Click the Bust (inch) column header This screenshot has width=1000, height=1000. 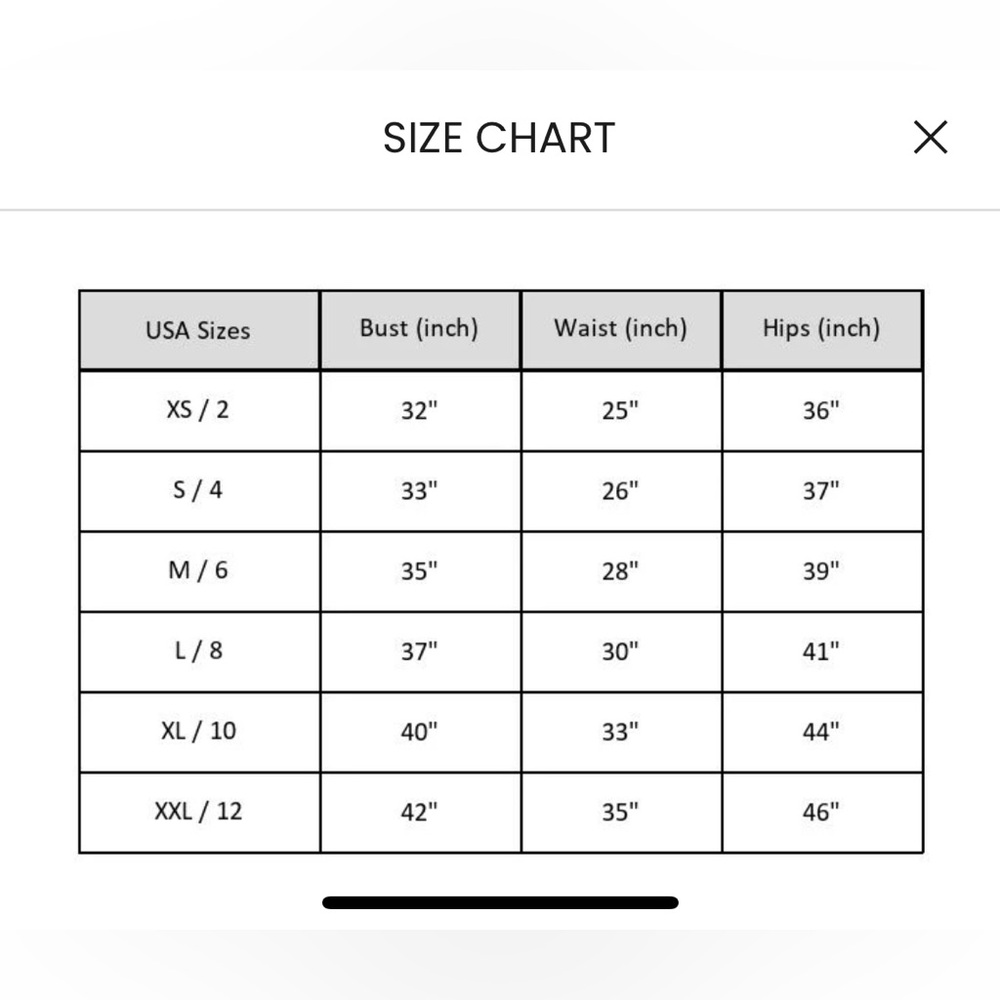tap(420, 329)
